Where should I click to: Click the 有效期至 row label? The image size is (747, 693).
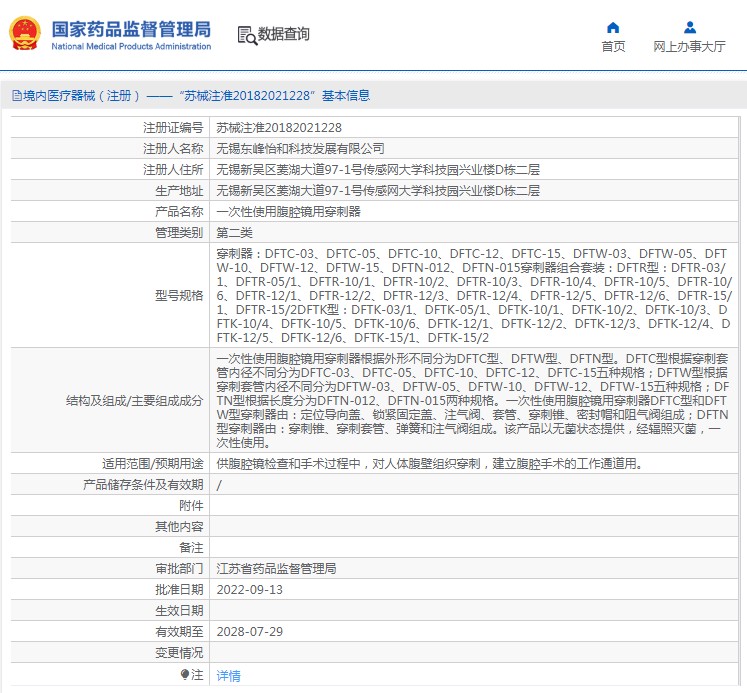pos(179,632)
